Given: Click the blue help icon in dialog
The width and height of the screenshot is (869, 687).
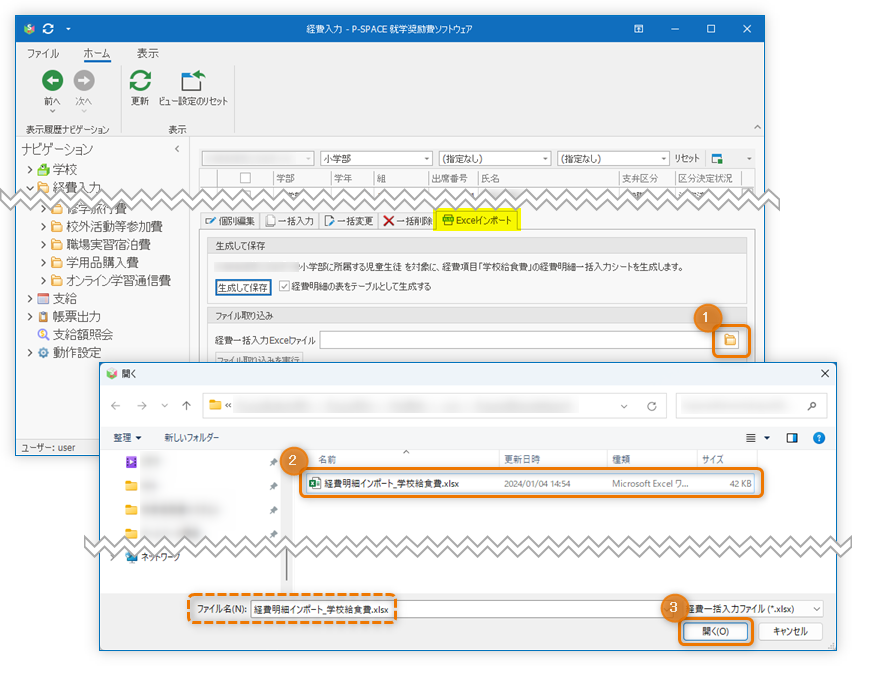Looking at the screenshot, I should coord(819,438).
